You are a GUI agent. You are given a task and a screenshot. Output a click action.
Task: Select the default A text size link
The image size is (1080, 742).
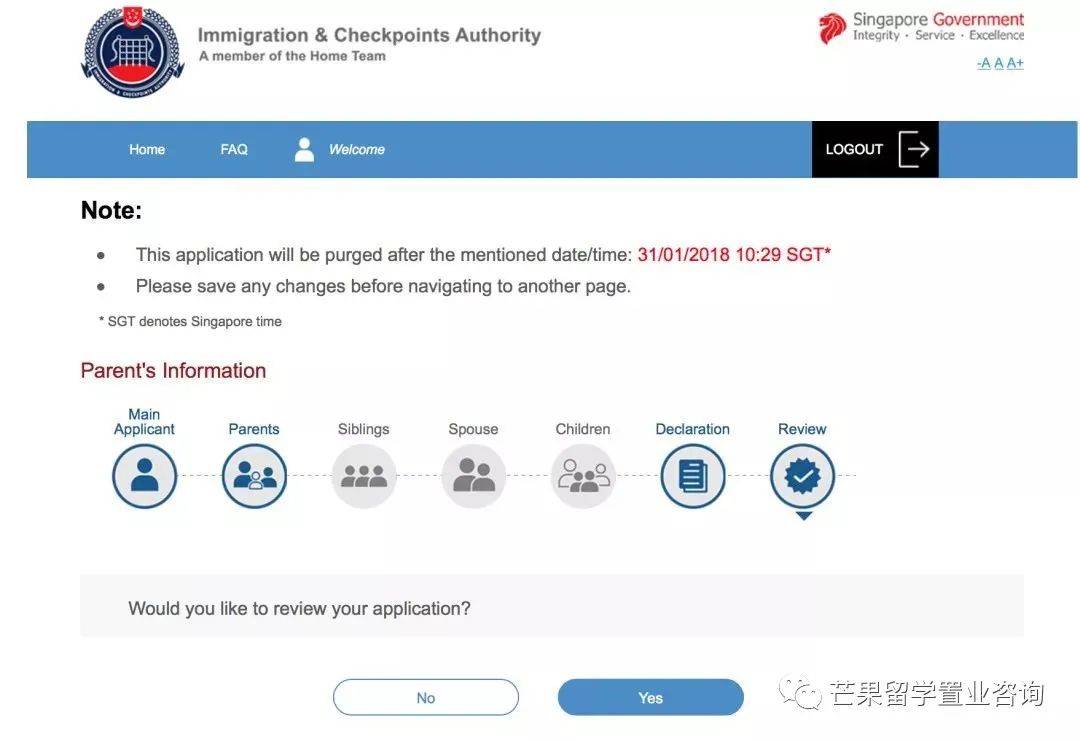[x=1000, y=62]
